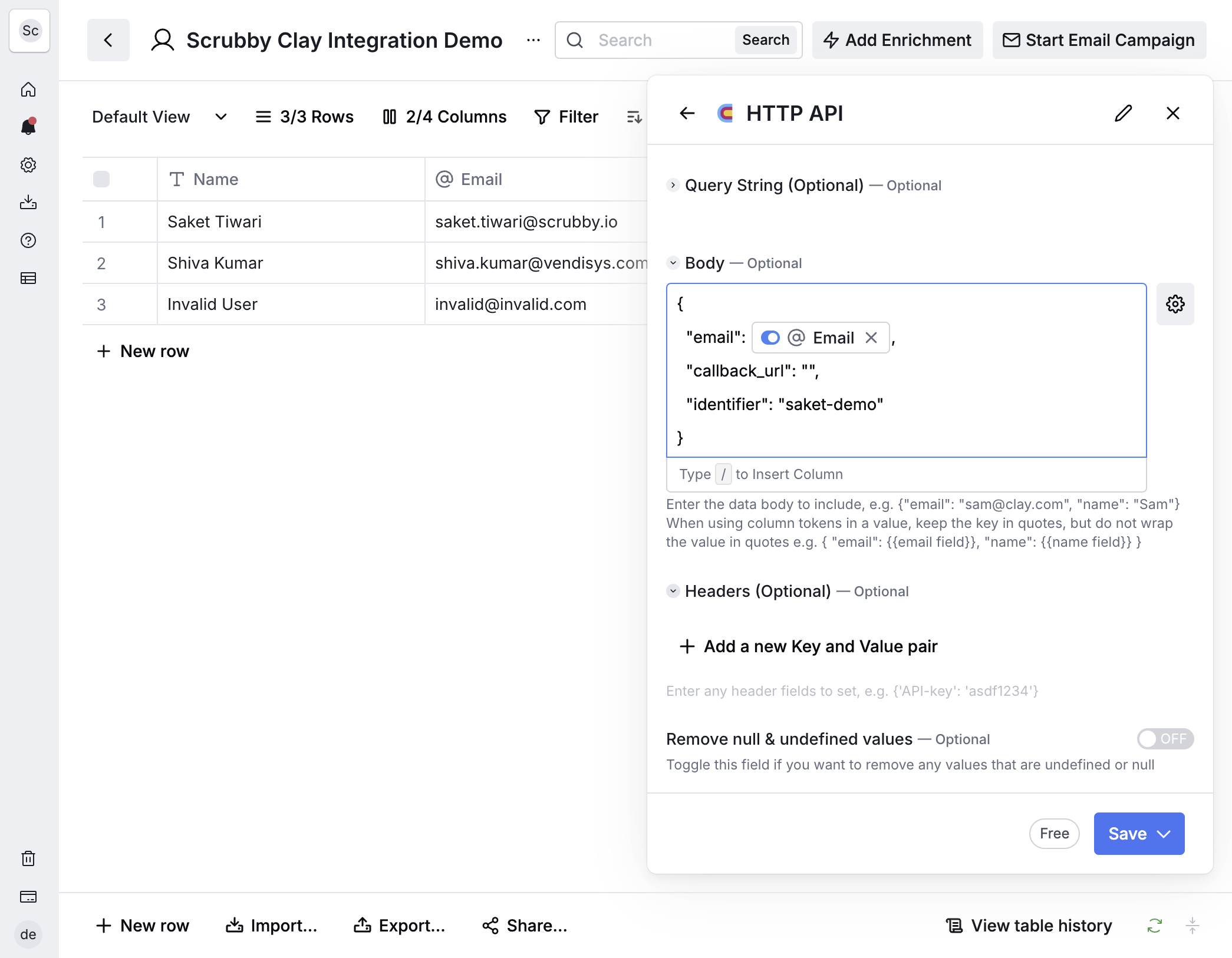Toggle the Email token switch in body

click(770, 338)
